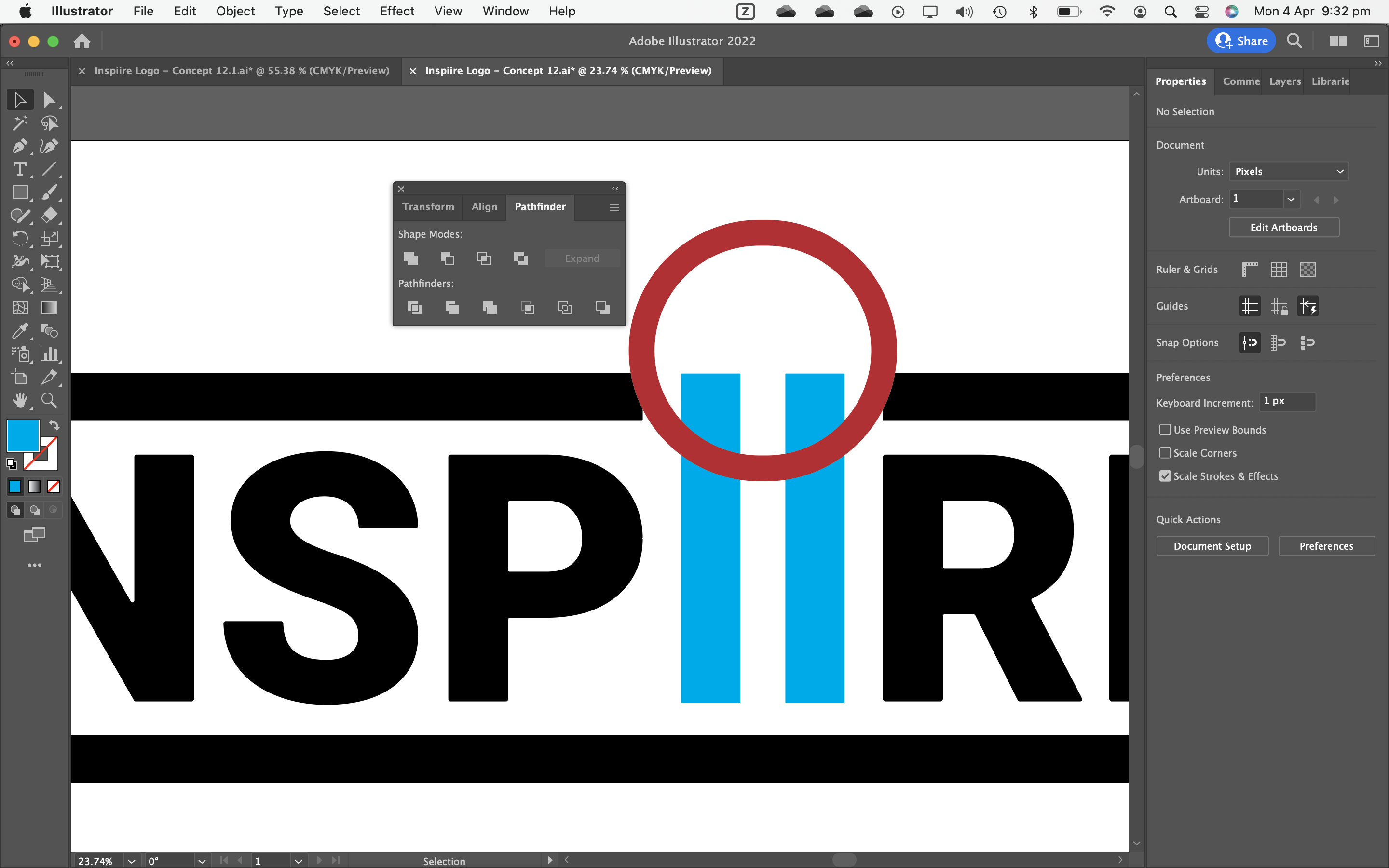Activate the Zoom tool
The height and width of the screenshot is (868, 1389).
point(49,400)
